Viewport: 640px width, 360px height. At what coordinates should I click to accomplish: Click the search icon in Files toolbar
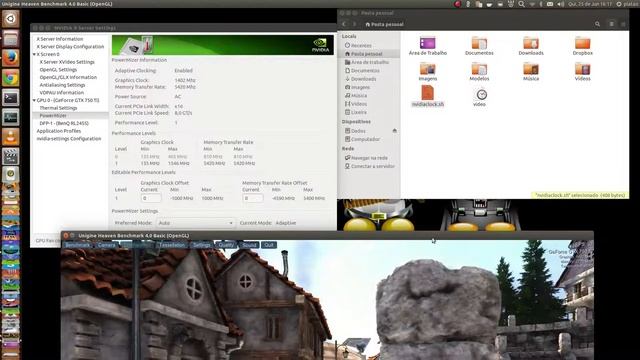click(x=597, y=24)
